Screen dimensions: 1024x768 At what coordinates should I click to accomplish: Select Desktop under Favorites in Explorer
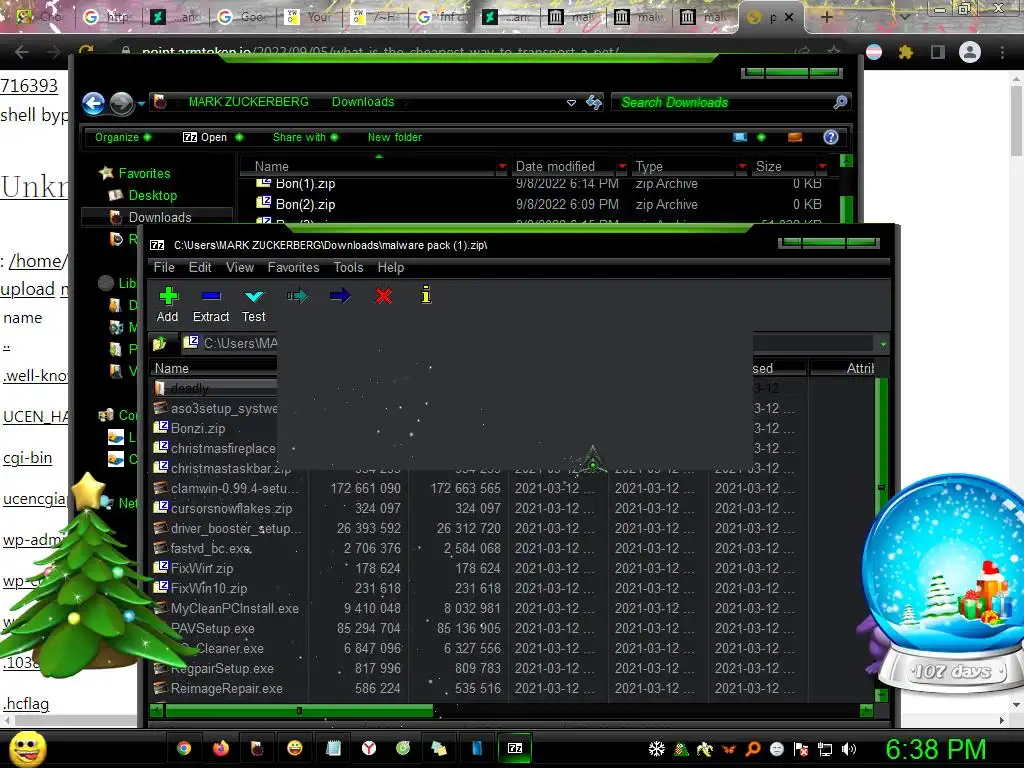[x=152, y=195]
